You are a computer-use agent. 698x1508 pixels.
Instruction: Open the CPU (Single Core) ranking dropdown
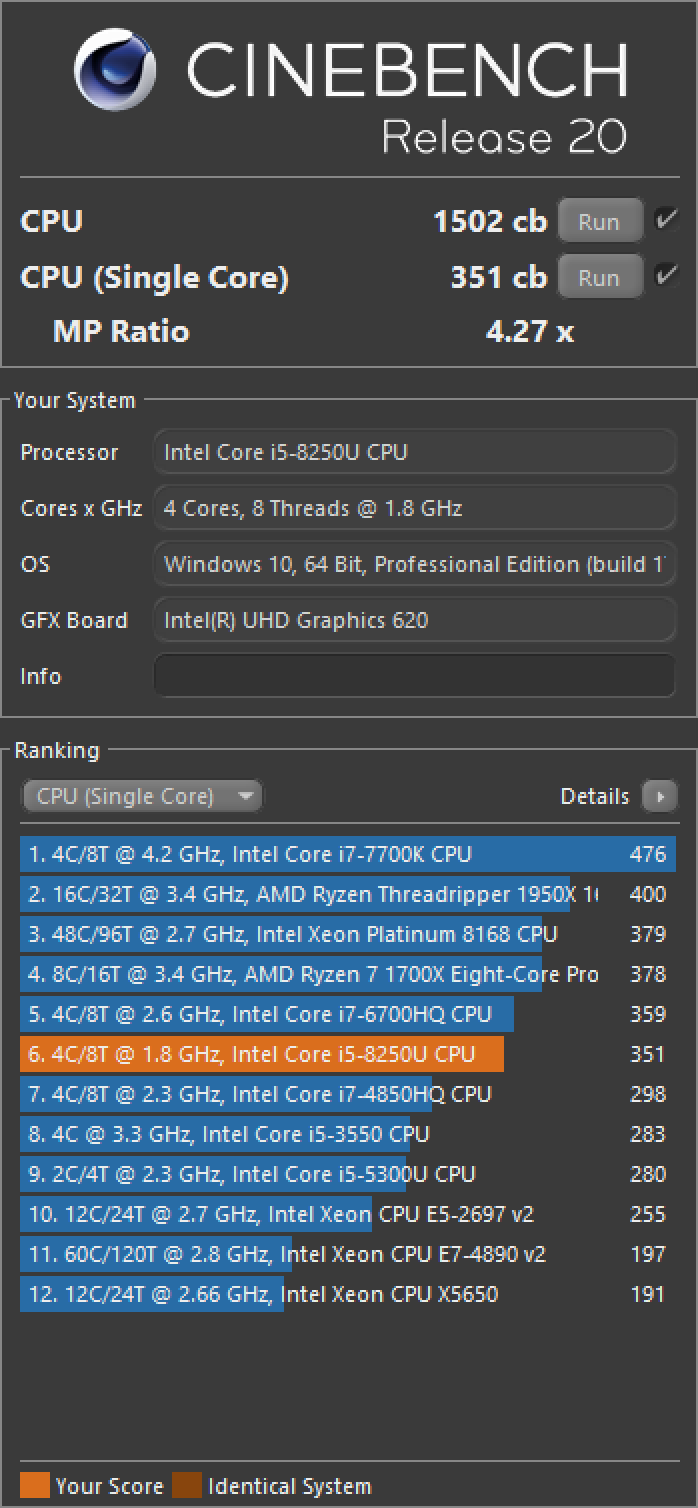point(141,796)
